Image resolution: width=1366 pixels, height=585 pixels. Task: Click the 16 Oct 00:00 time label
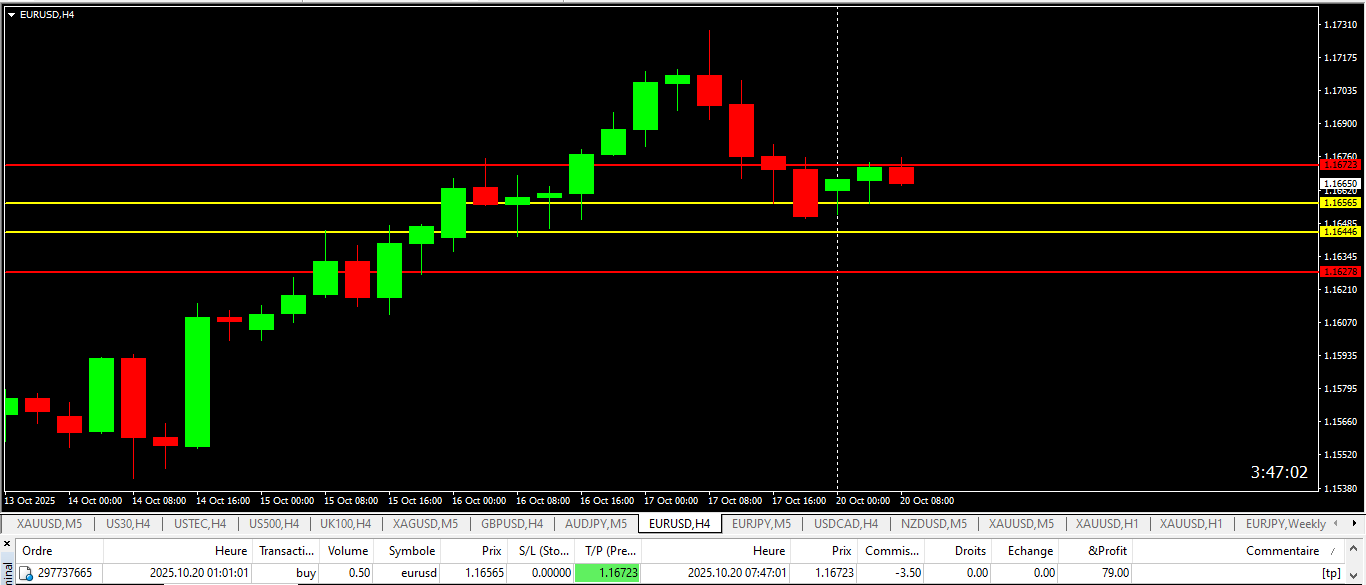479,501
